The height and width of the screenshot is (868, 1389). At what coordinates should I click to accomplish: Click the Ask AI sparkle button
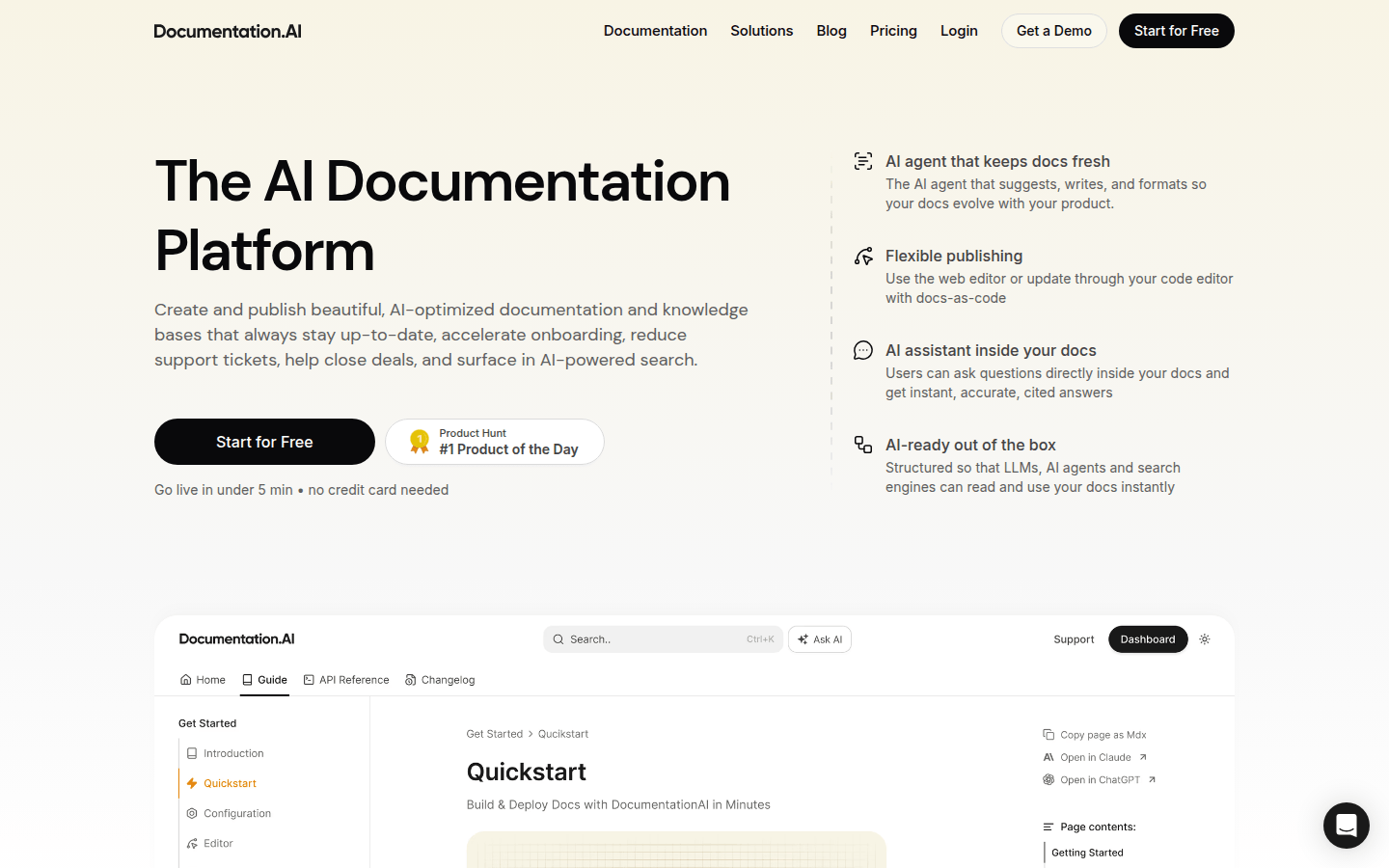[x=819, y=638]
